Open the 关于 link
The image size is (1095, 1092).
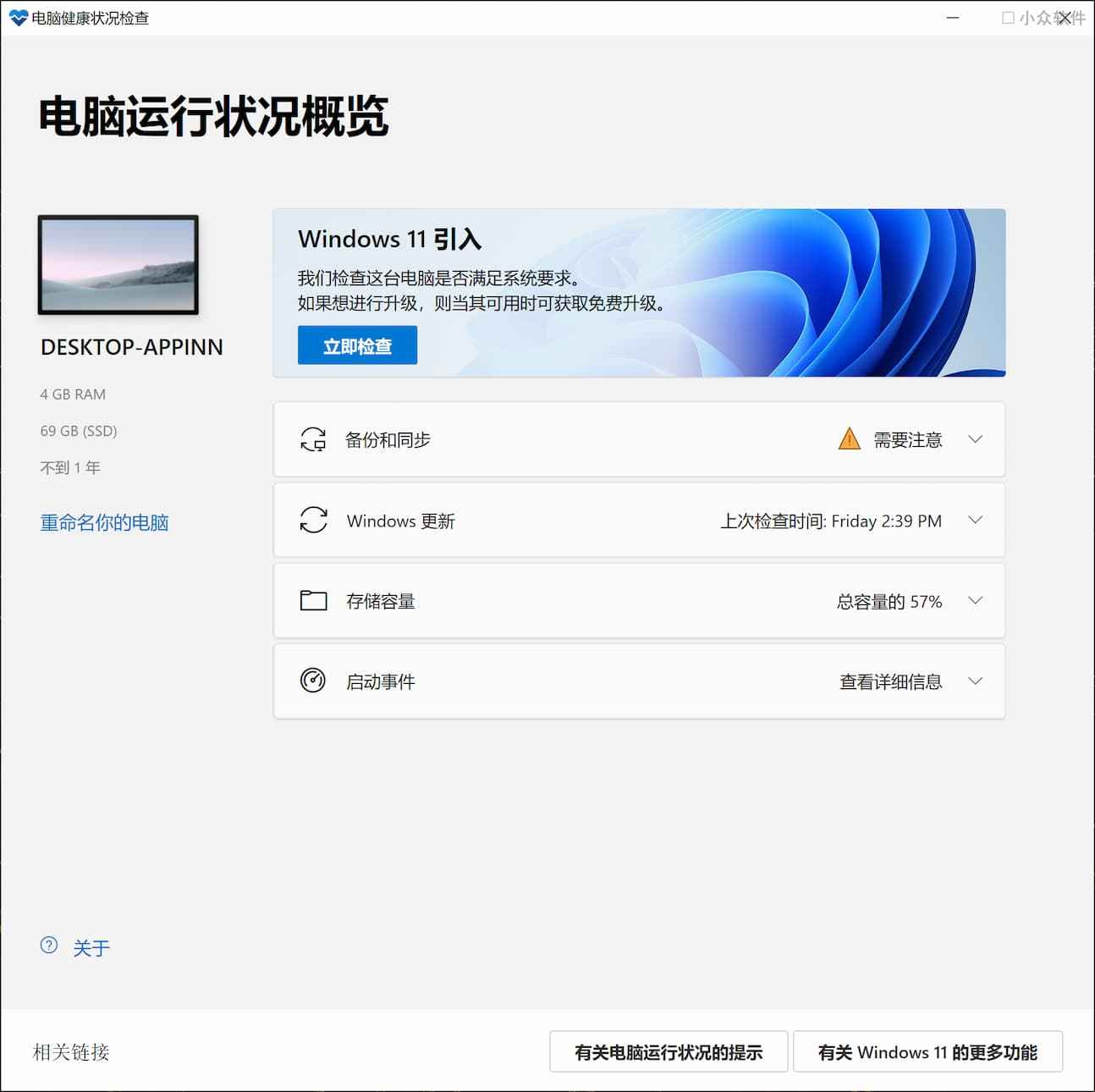pyautogui.click(x=91, y=948)
